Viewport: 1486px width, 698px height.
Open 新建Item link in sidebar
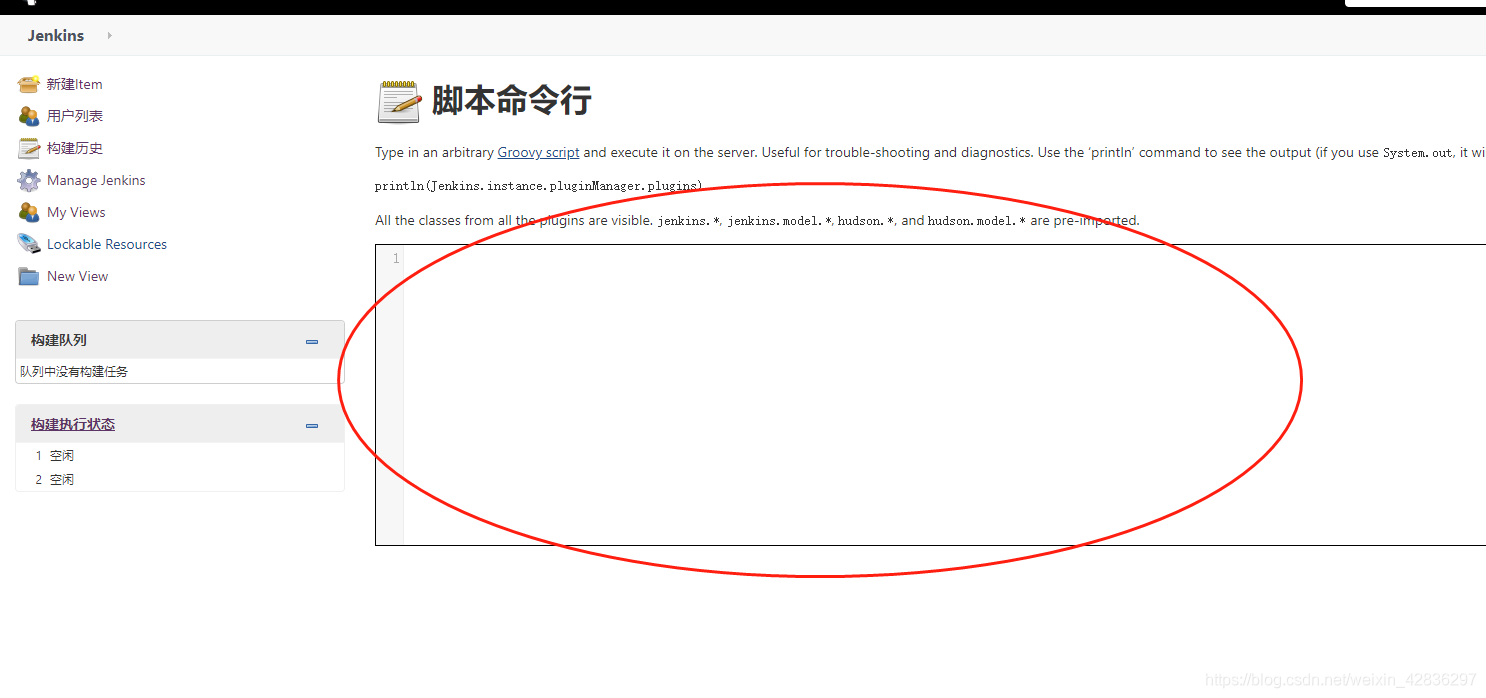click(x=75, y=84)
